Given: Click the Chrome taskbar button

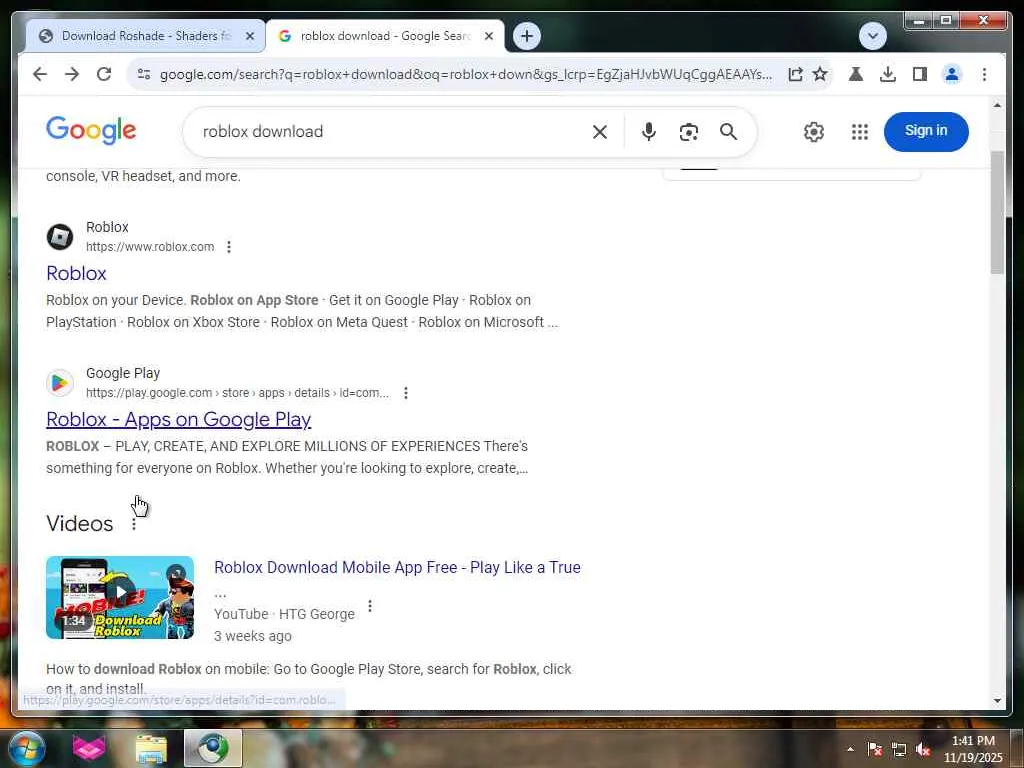Looking at the screenshot, I should click(x=213, y=748).
